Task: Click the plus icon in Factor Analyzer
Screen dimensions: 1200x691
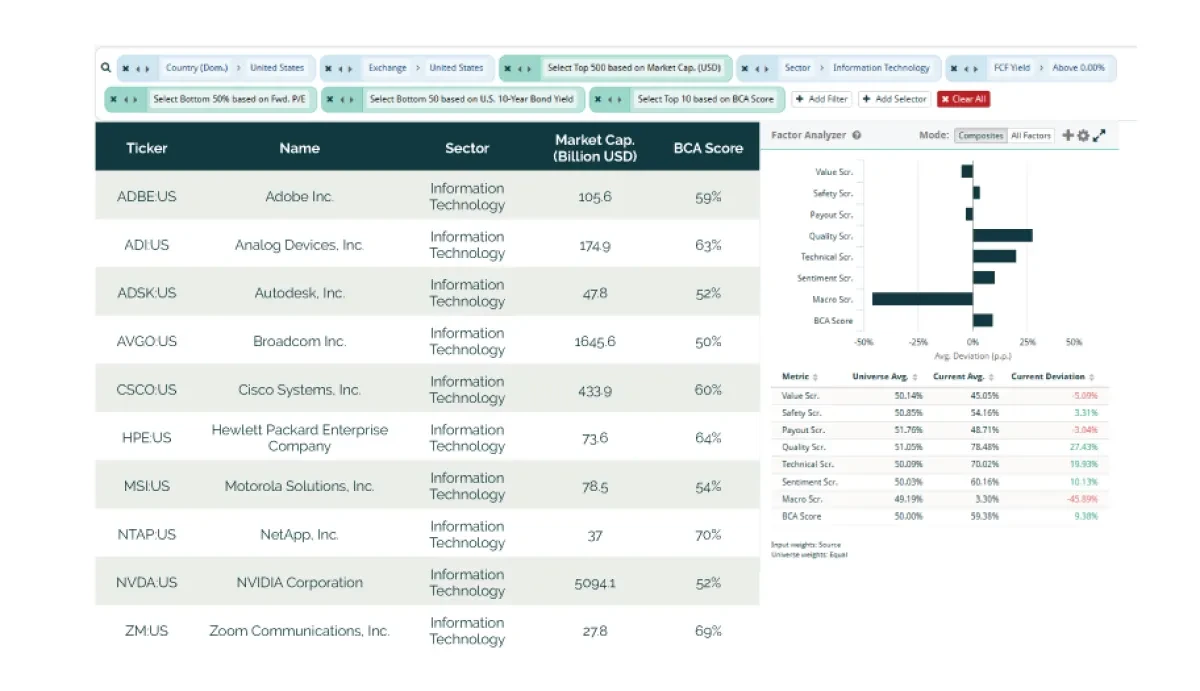Action: point(1068,135)
